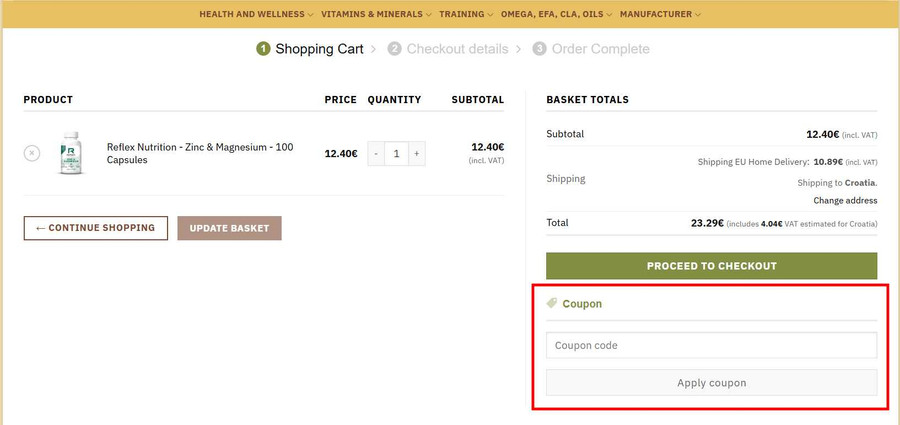
Task: Go to Checkout details step
Action: point(457,49)
